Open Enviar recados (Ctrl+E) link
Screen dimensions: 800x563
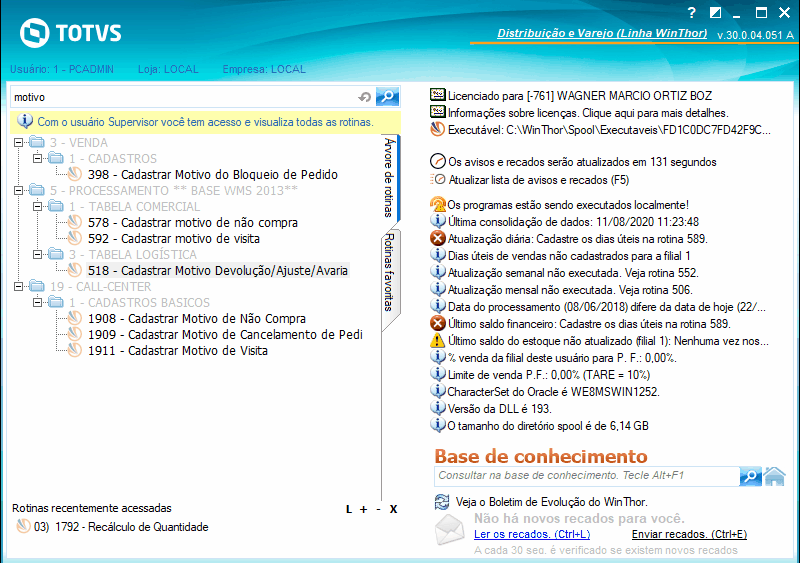tap(689, 534)
